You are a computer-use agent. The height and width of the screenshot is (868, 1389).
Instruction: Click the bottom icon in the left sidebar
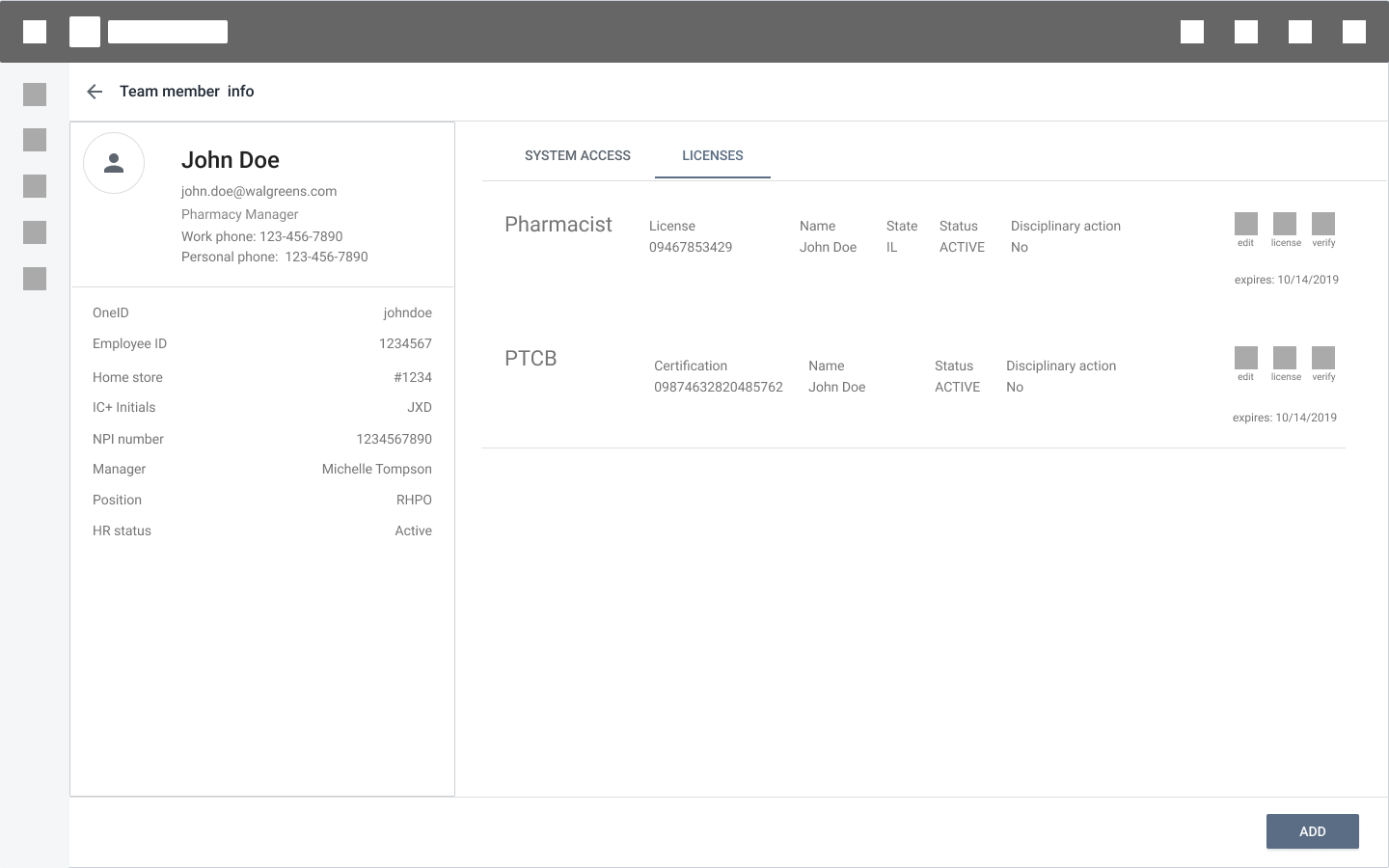click(x=35, y=279)
